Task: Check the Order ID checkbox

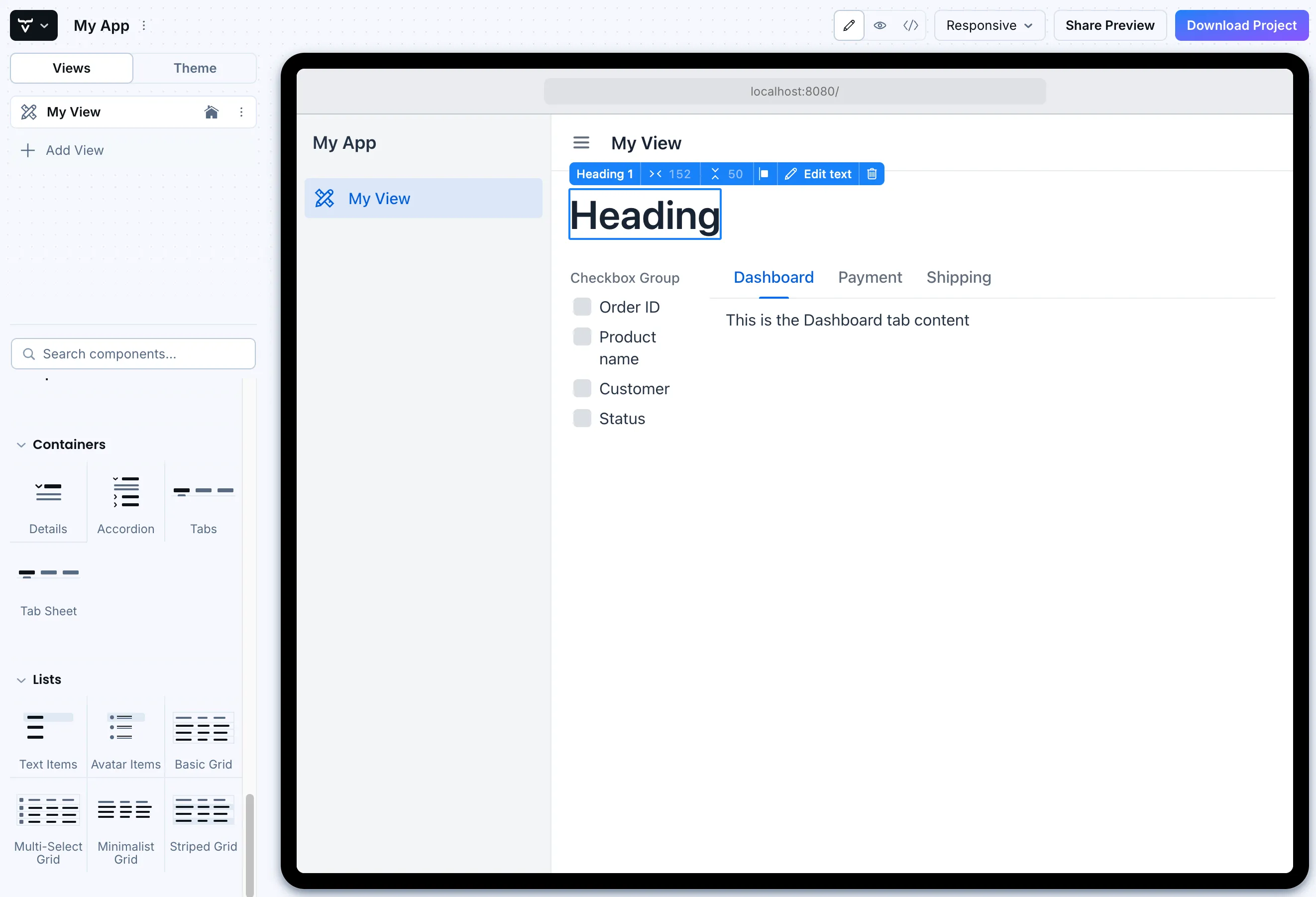Action: 582,306
